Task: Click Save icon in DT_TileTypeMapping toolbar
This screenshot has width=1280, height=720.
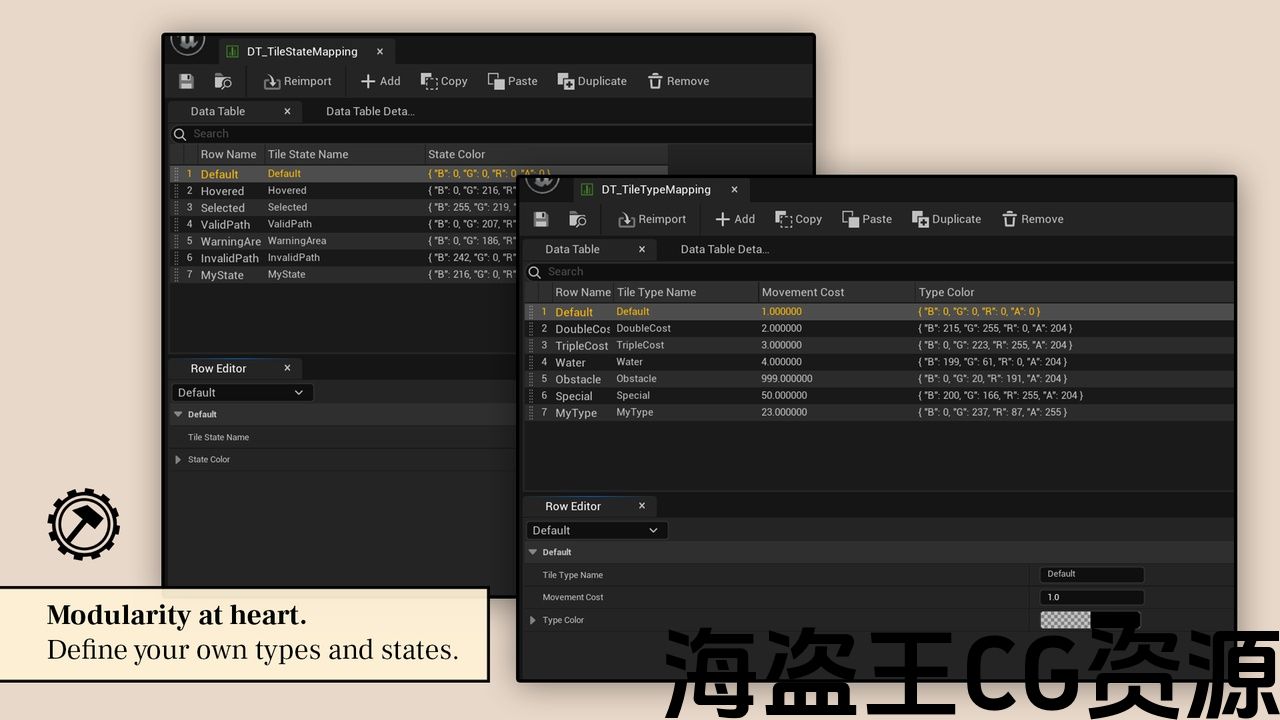Action: (x=541, y=219)
